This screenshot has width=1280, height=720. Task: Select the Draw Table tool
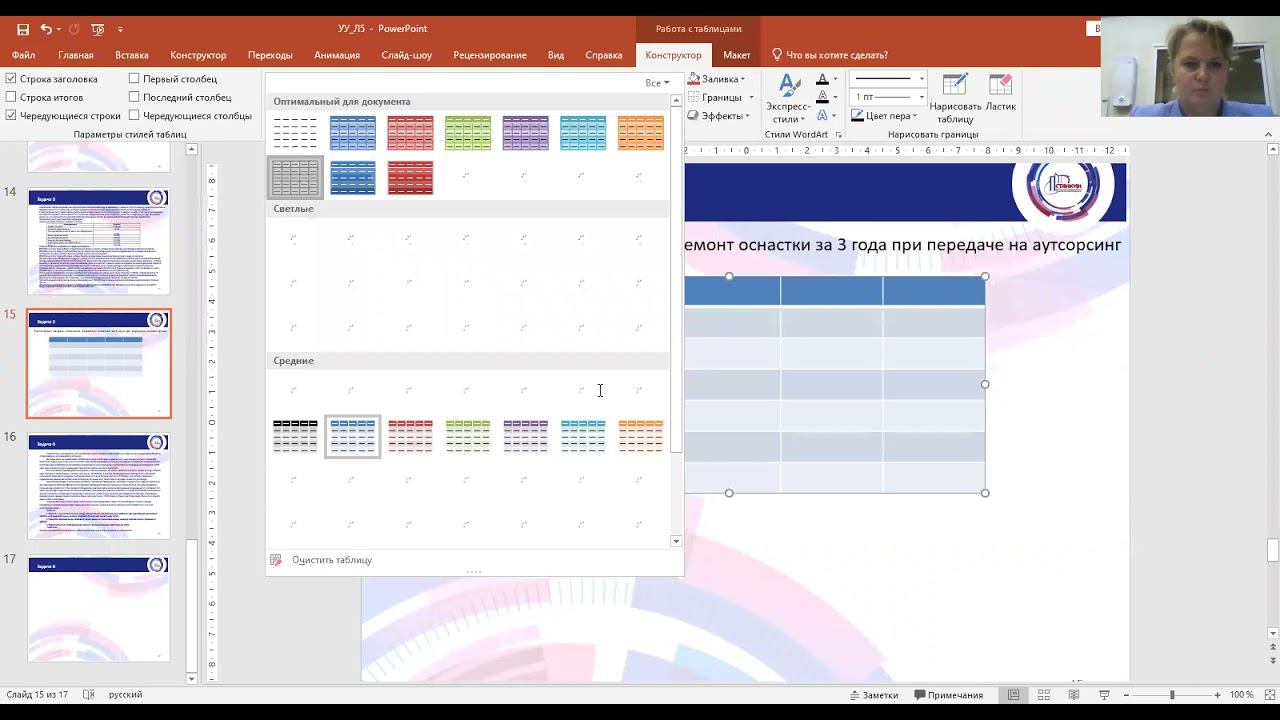(x=955, y=98)
